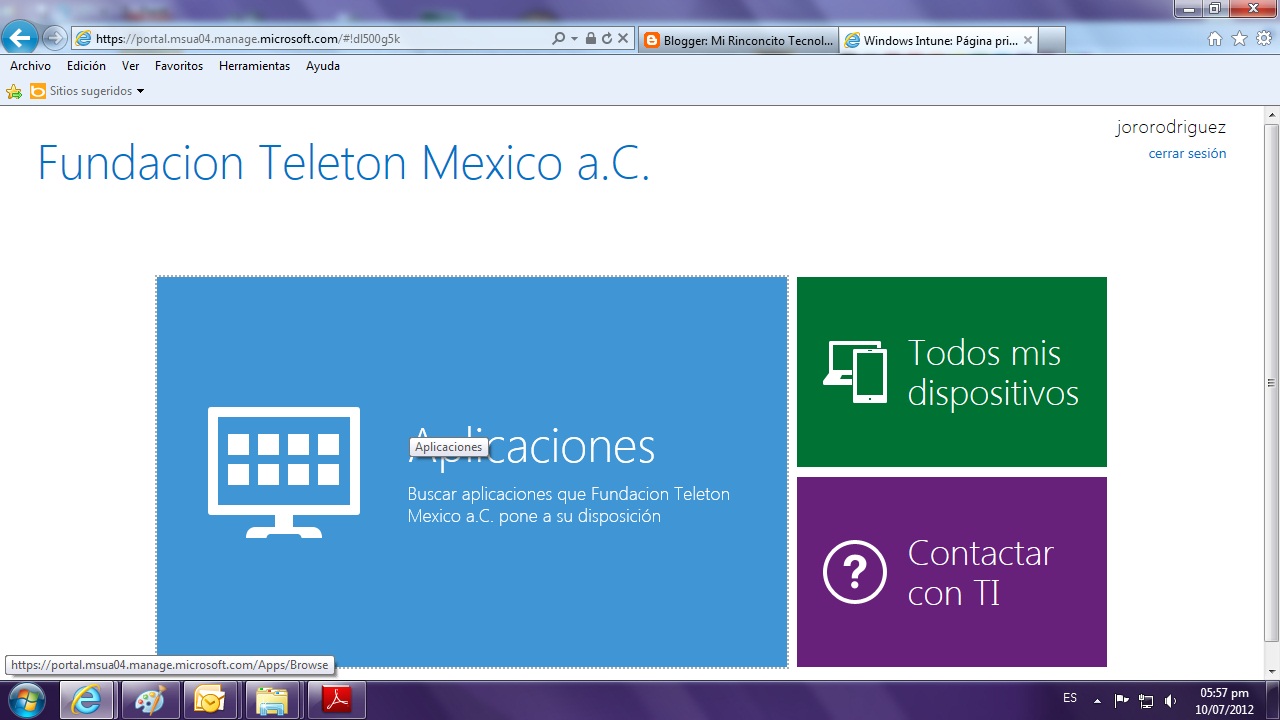Click the page scrollbar down arrow
Image resolution: width=1280 pixels, height=720 pixels.
tap(1271, 672)
